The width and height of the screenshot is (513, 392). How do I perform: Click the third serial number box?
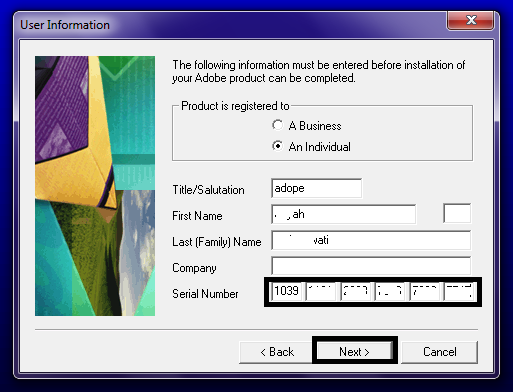(x=356, y=291)
